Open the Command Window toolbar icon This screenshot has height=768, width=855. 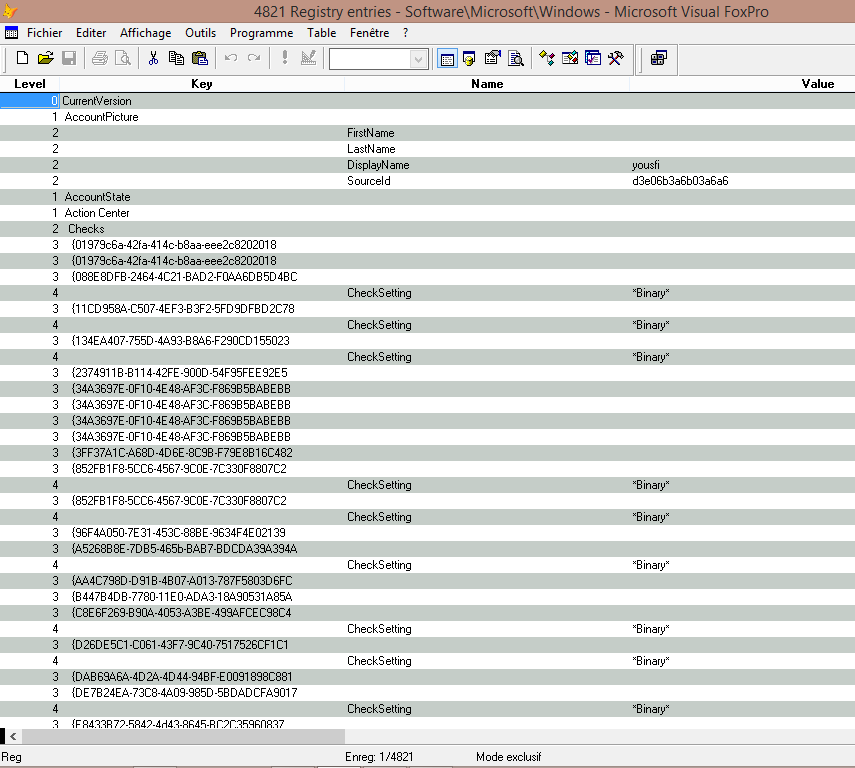[446, 58]
